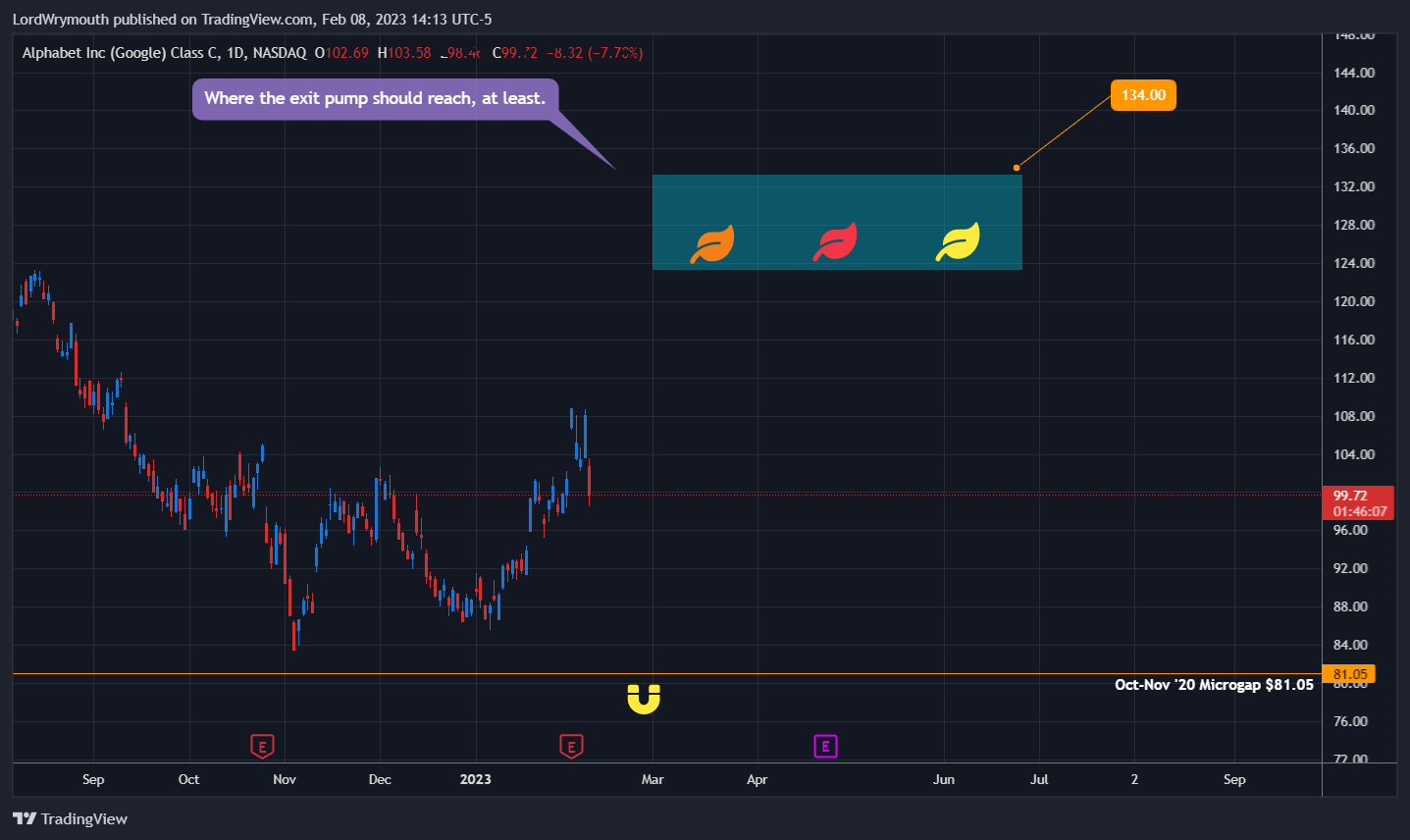Click the 92.00 price axis label

[1350, 568]
